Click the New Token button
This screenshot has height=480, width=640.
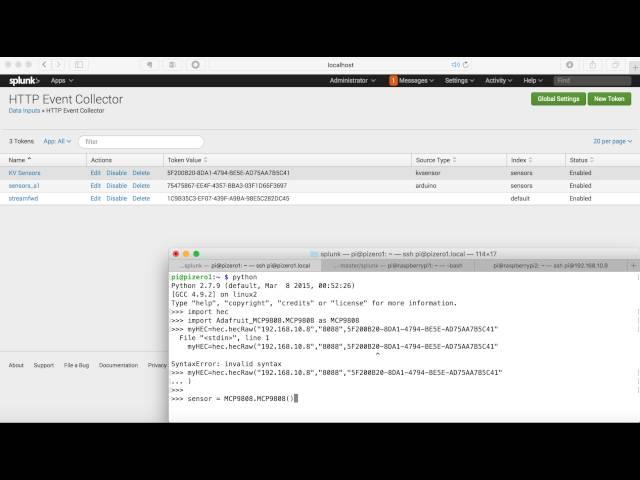(x=609, y=99)
